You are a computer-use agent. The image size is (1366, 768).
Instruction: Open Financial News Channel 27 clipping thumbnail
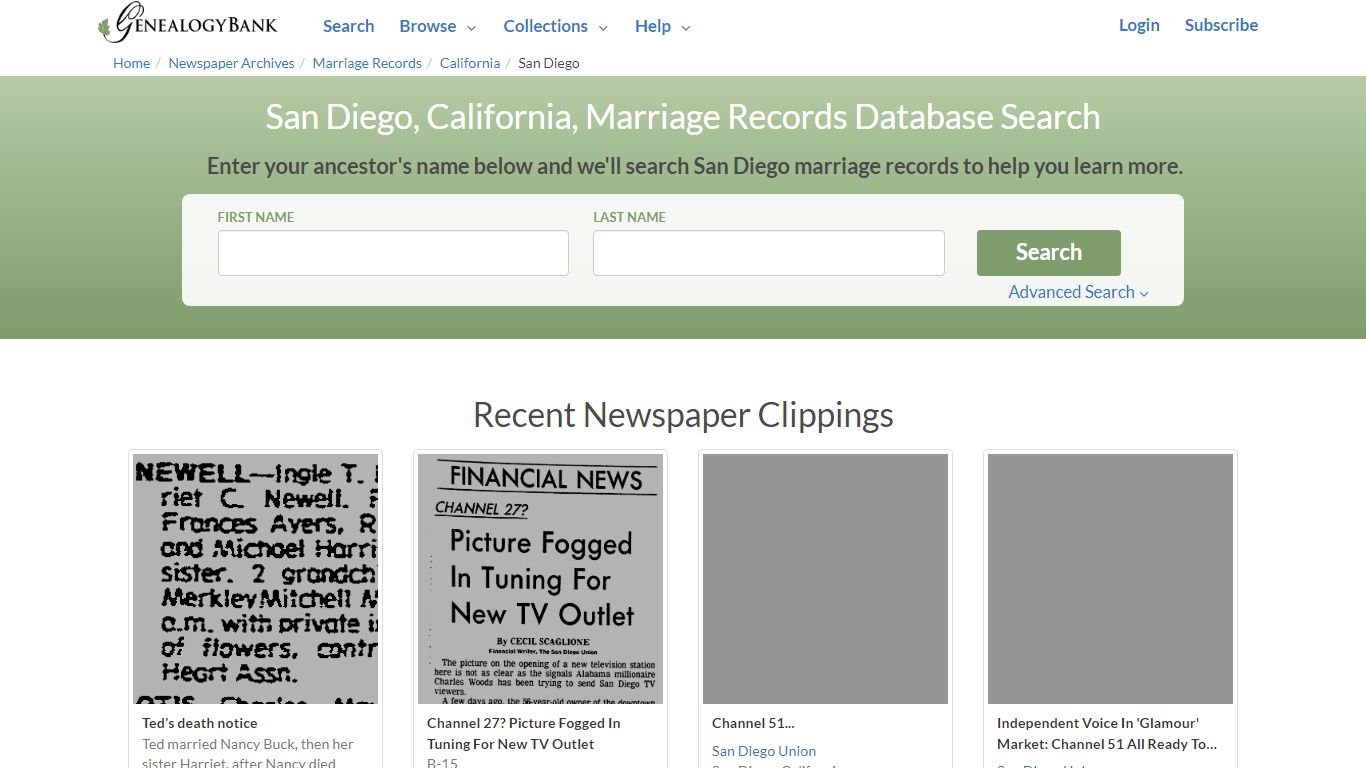[x=540, y=579]
